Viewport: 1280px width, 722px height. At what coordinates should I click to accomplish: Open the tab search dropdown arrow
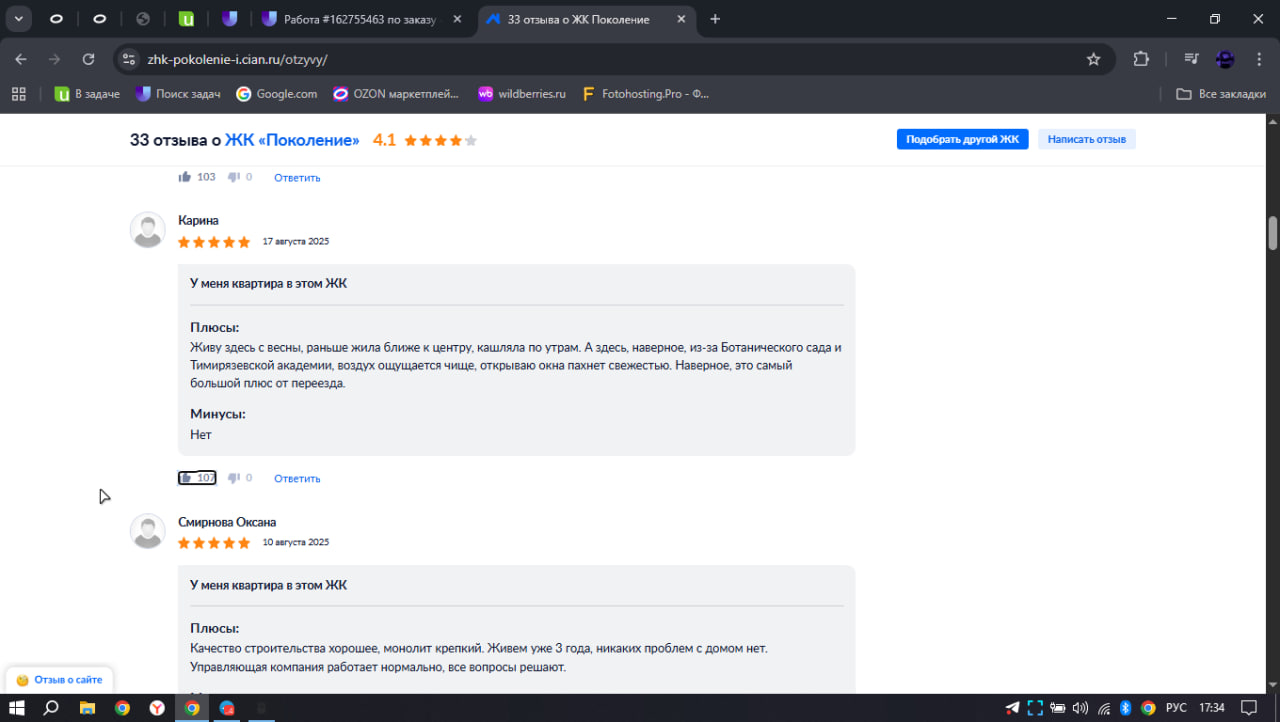[x=18, y=19]
